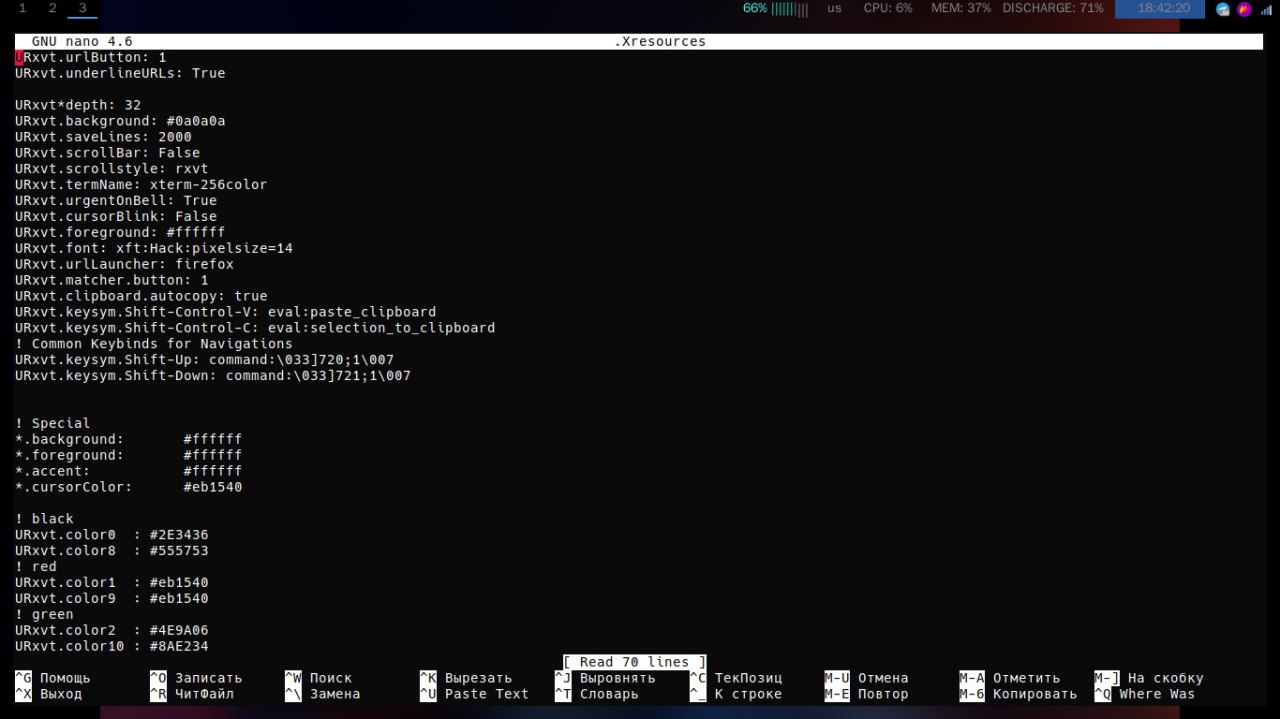Click the DISCHARGE: 71% battery module

coord(1053,8)
